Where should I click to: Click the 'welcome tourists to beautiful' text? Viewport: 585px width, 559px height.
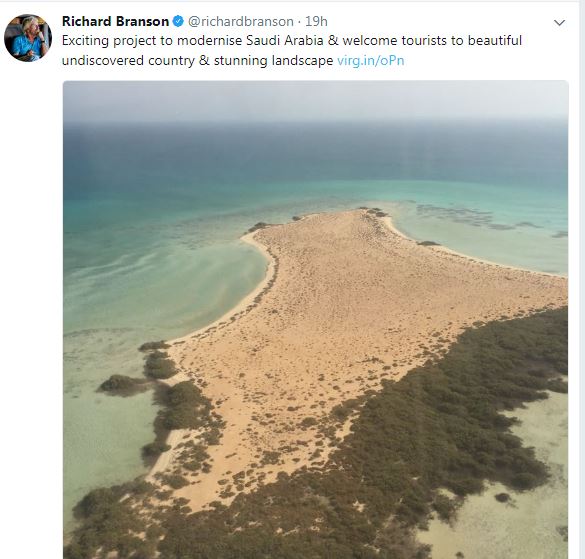point(432,40)
